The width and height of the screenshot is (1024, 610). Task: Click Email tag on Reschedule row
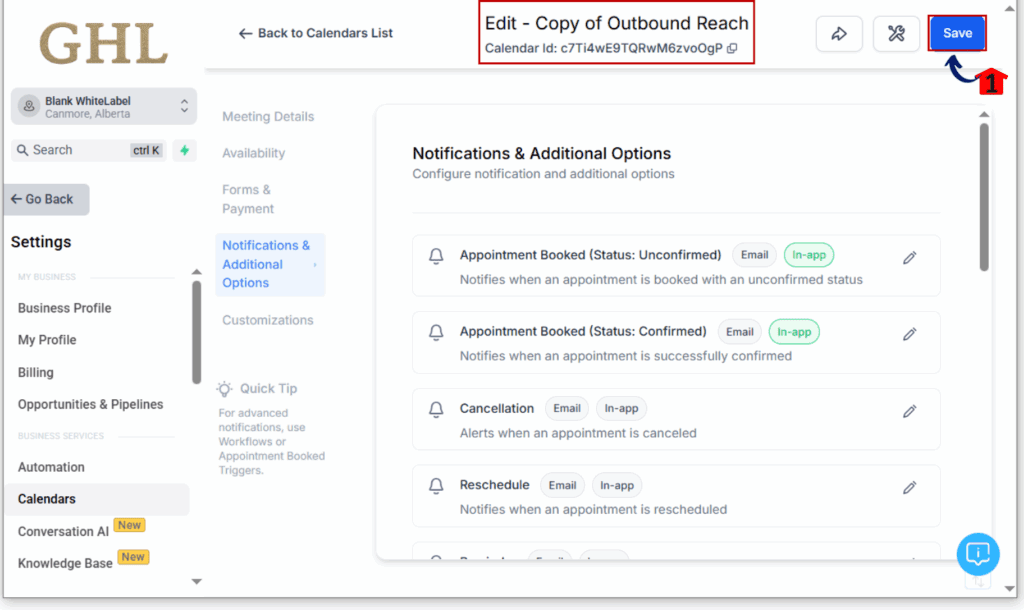coord(562,485)
